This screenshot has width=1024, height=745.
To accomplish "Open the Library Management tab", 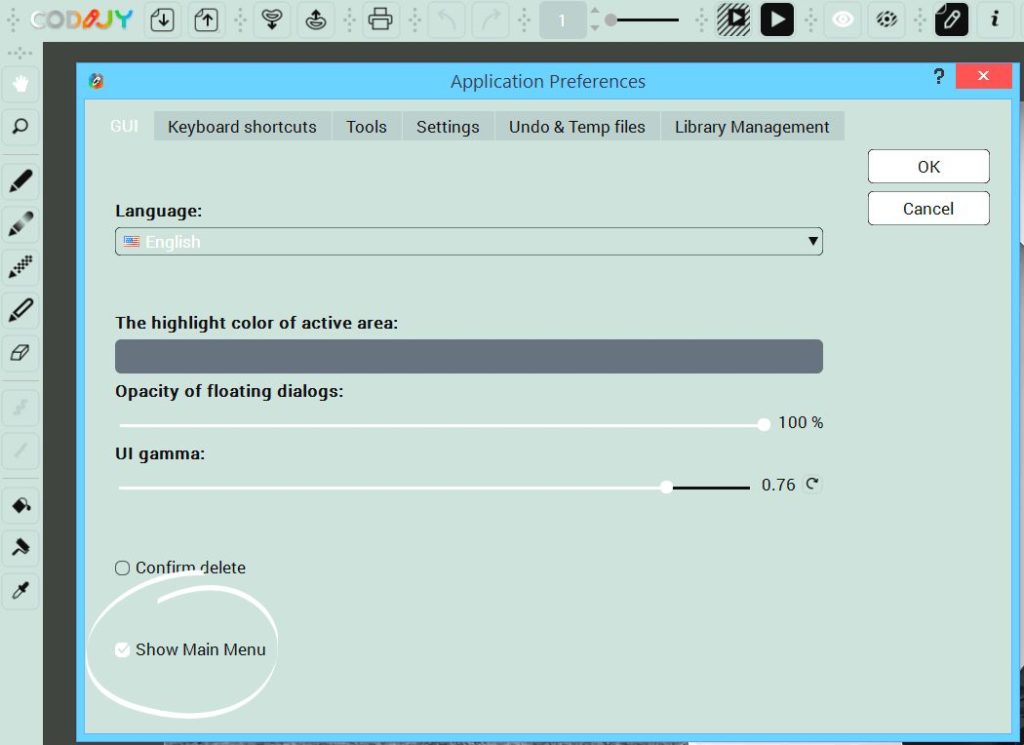I will tap(752, 126).
